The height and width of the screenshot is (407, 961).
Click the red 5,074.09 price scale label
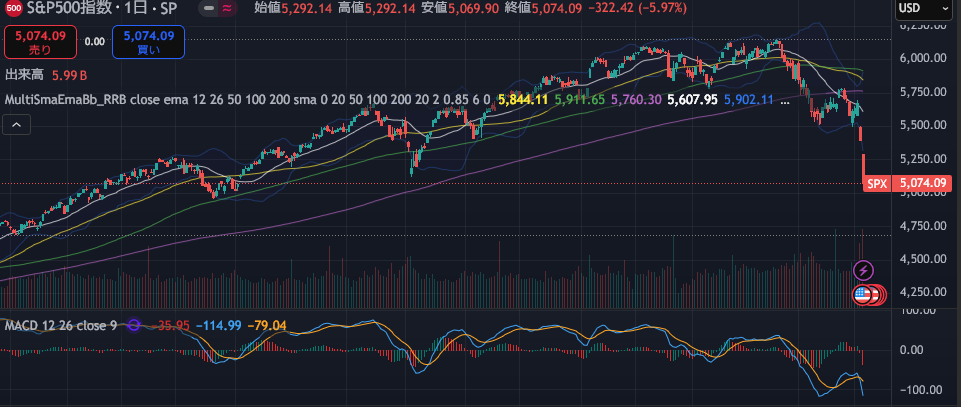click(x=923, y=183)
